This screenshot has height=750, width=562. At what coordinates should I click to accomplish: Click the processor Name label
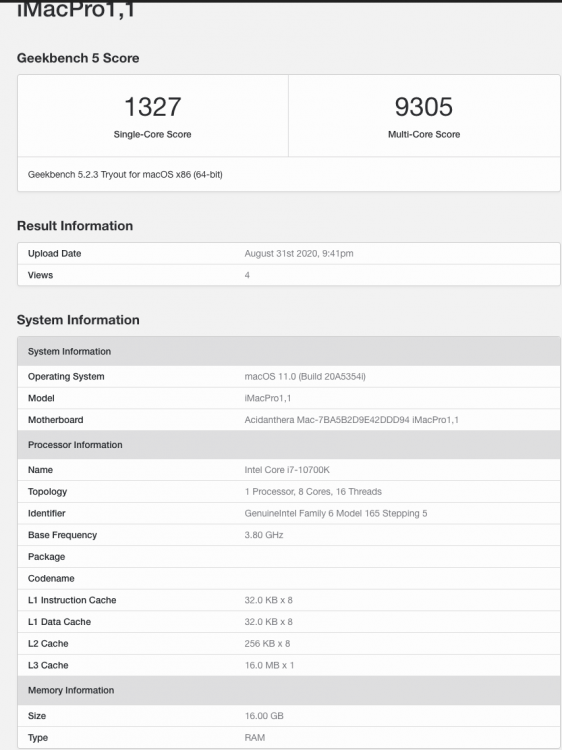click(x=40, y=470)
